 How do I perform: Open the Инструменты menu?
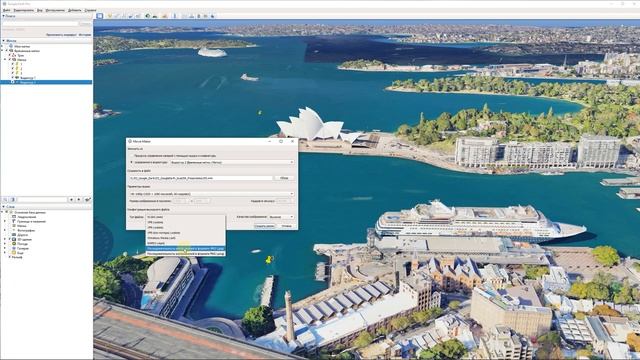[x=55, y=10]
